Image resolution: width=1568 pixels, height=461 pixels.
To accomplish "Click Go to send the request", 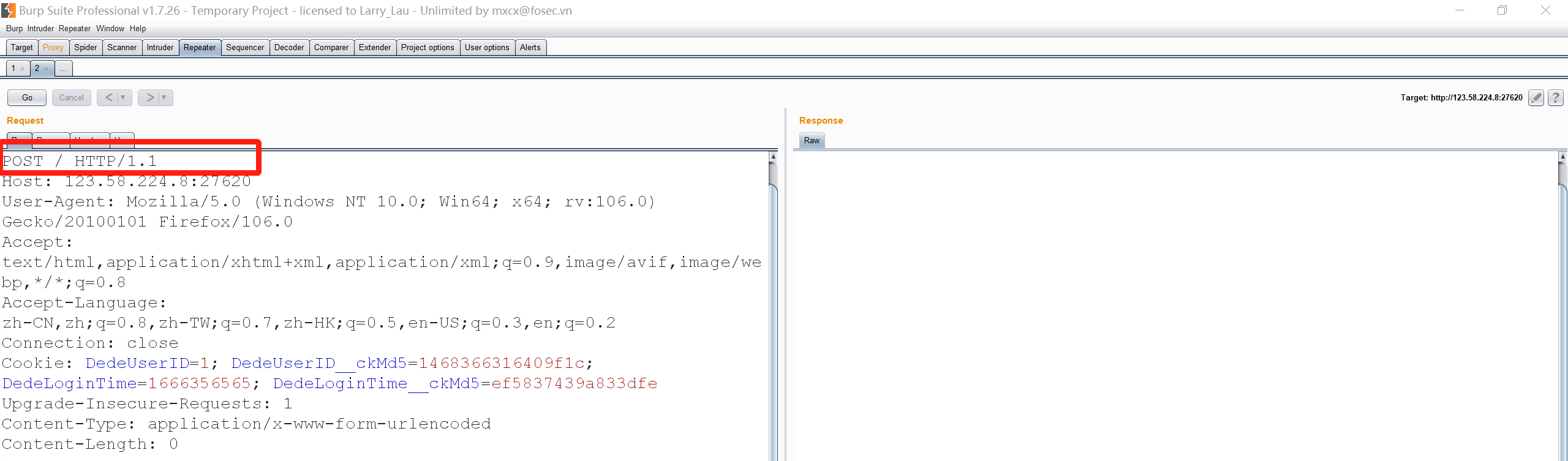I will coord(27,97).
